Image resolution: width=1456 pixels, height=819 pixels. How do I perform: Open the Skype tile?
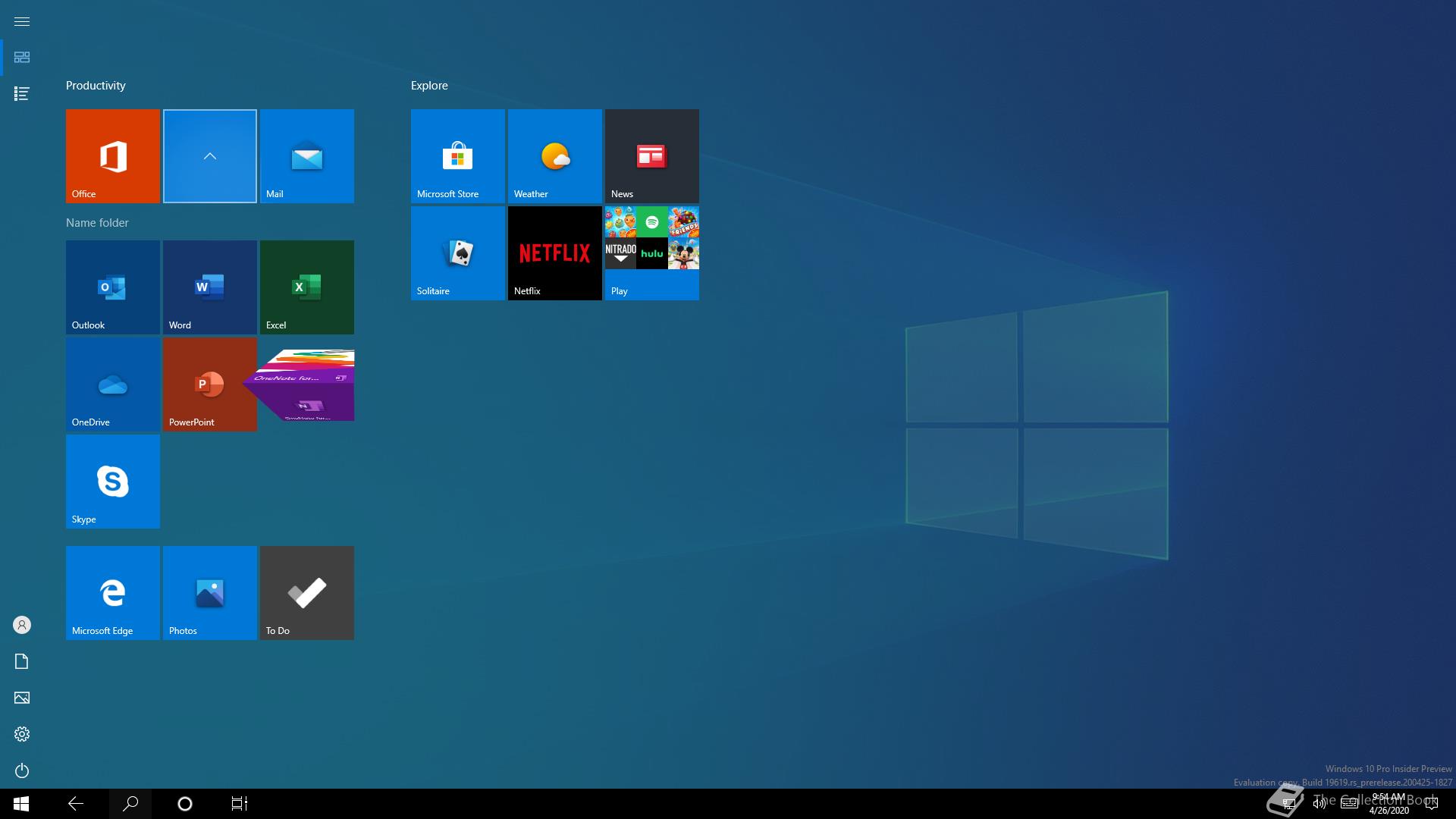tap(113, 481)
